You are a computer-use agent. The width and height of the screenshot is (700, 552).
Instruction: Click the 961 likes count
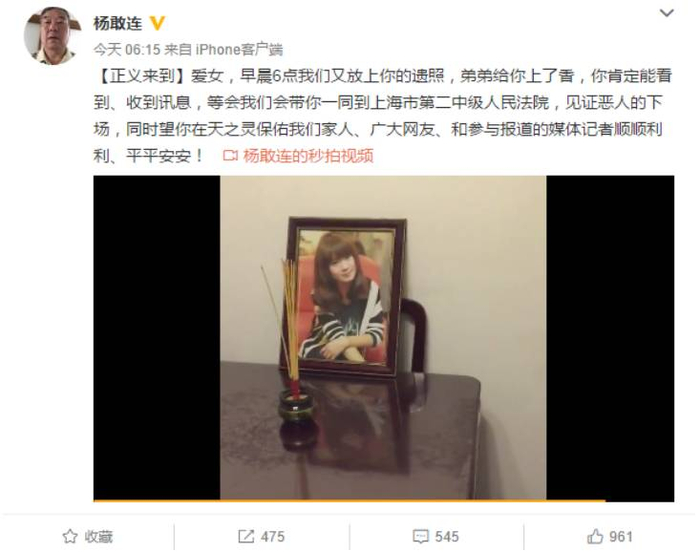click(621, 536)
